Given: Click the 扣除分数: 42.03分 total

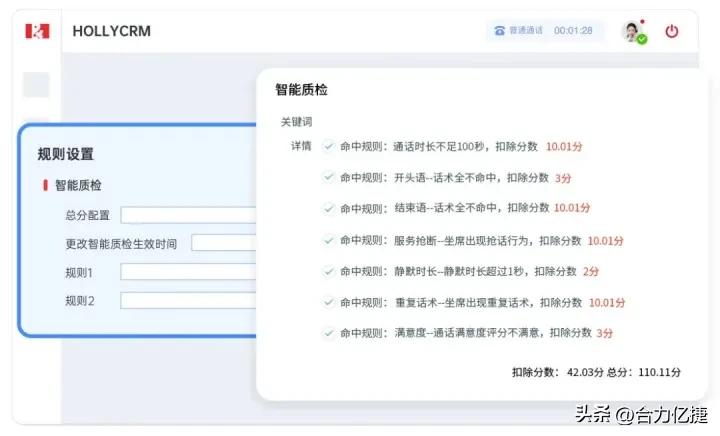Looking at the screenshot, I should pyautogui.click(x=558, y=372).
